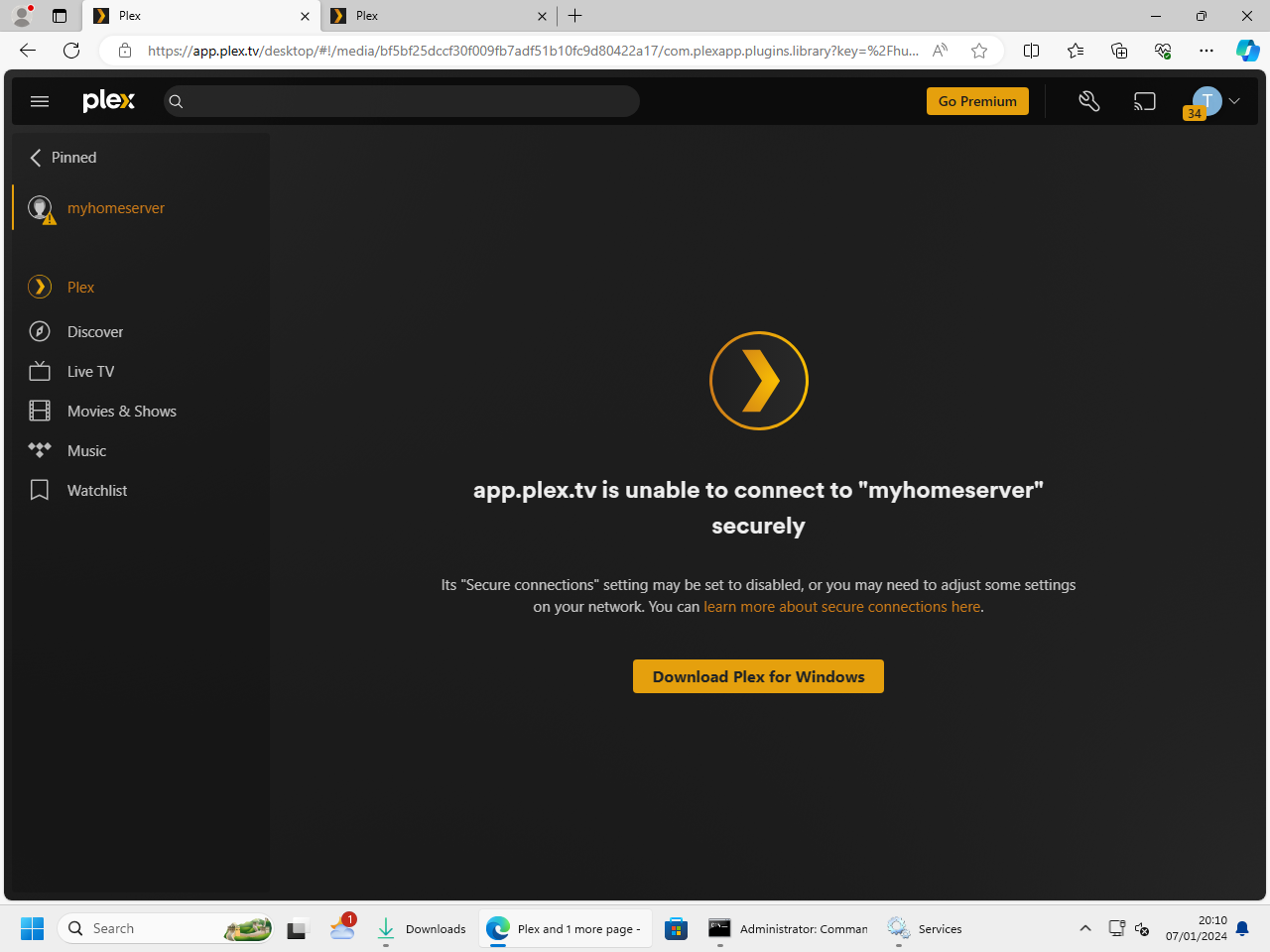Screen dimensions: 1270x952
Task: Show hidden system tray icons
Action: (x=1085, y=929)
